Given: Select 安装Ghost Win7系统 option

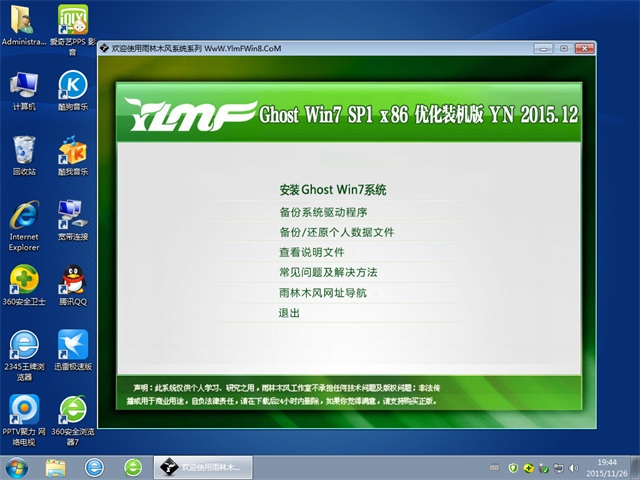Looking at the screenshot, I should 333,190.
